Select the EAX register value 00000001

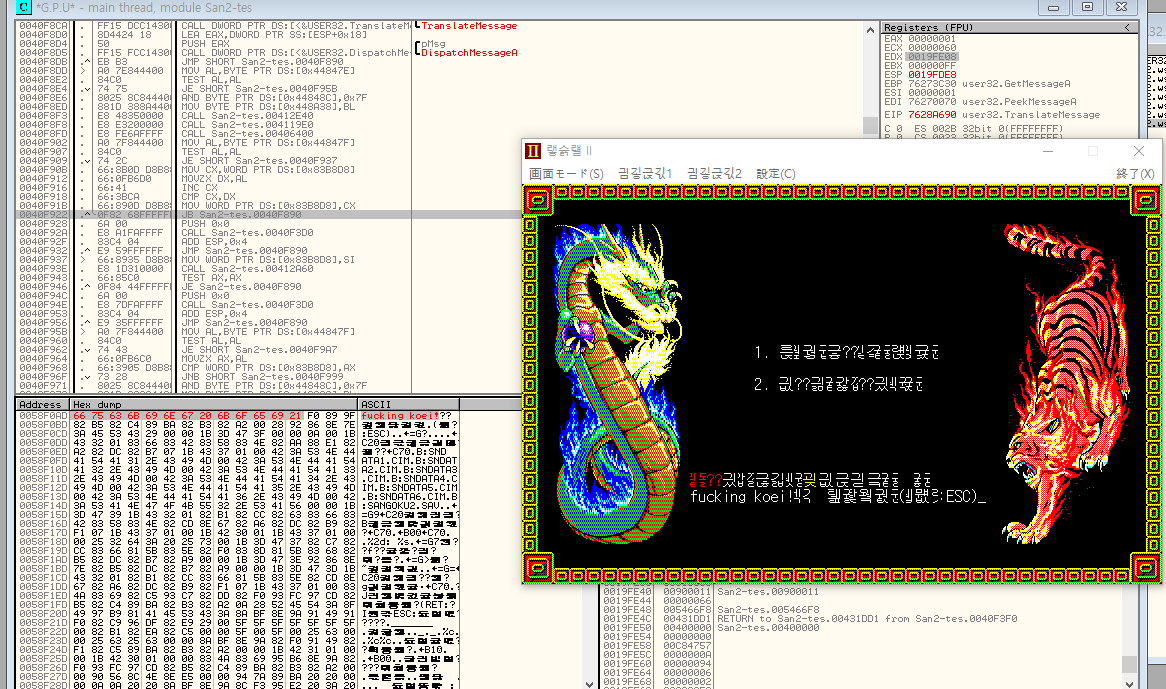pos(932,39)
